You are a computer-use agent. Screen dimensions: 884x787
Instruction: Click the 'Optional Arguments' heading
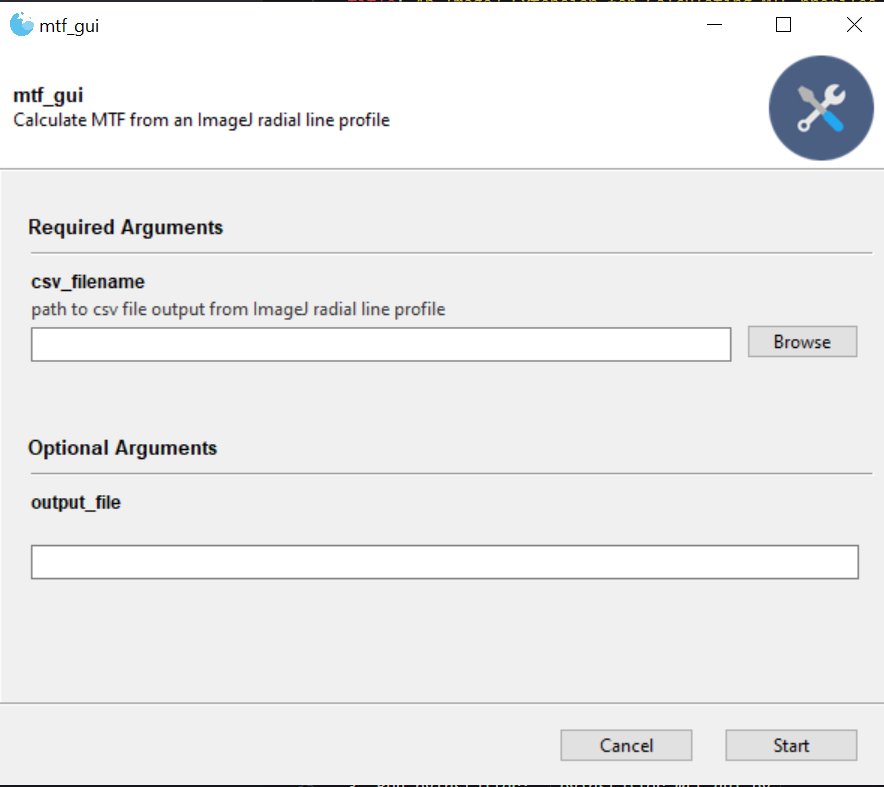tap(122, 448)
